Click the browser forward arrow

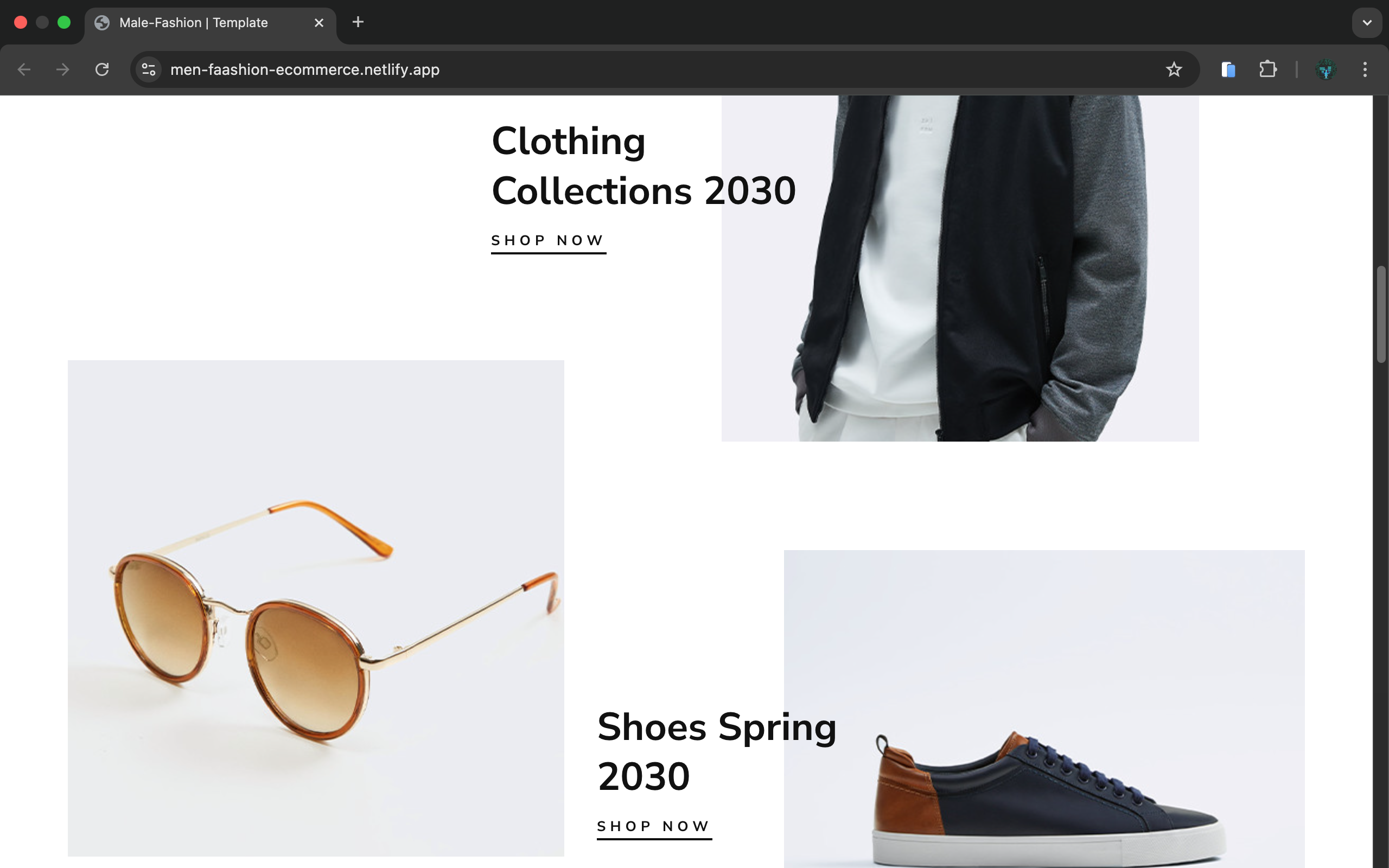point(62,69)
